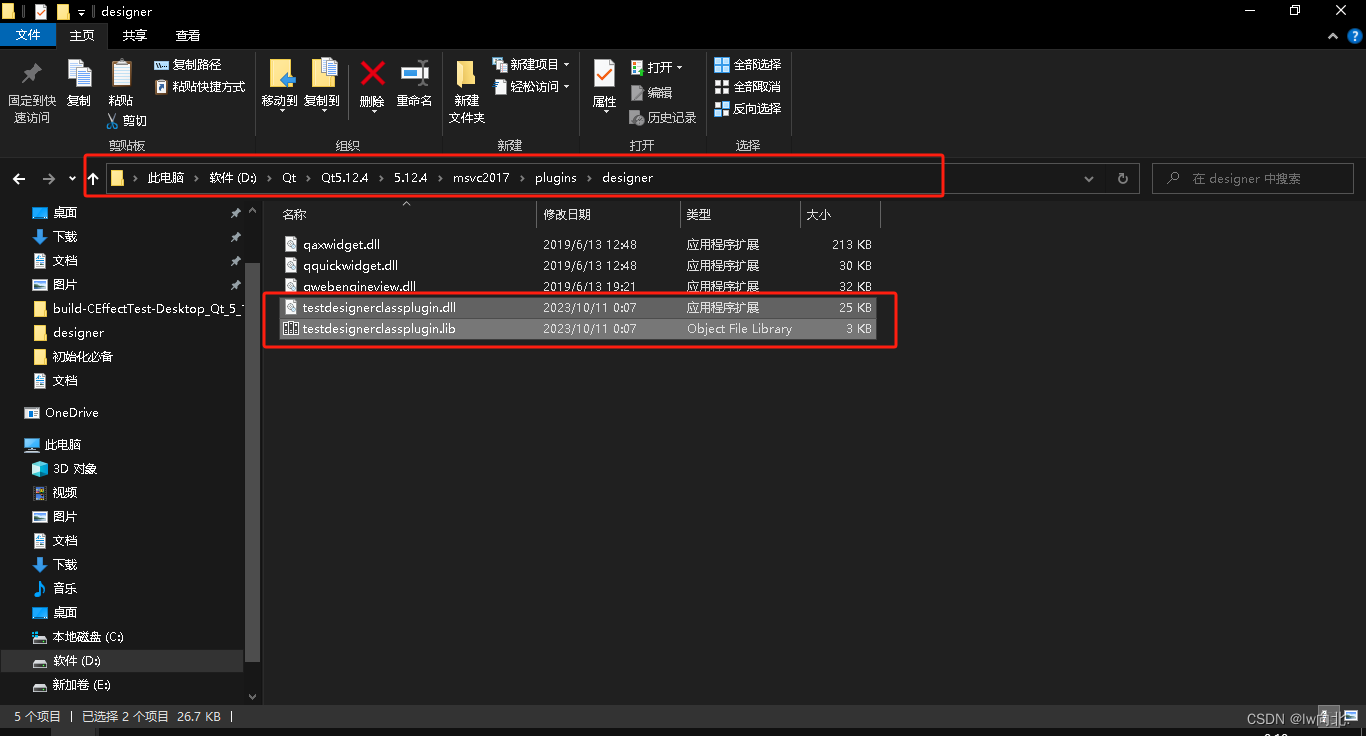This screenshot has height=736, width=1366.
Task: Click 全部取消 select none
Action: [x=747, y=87]
